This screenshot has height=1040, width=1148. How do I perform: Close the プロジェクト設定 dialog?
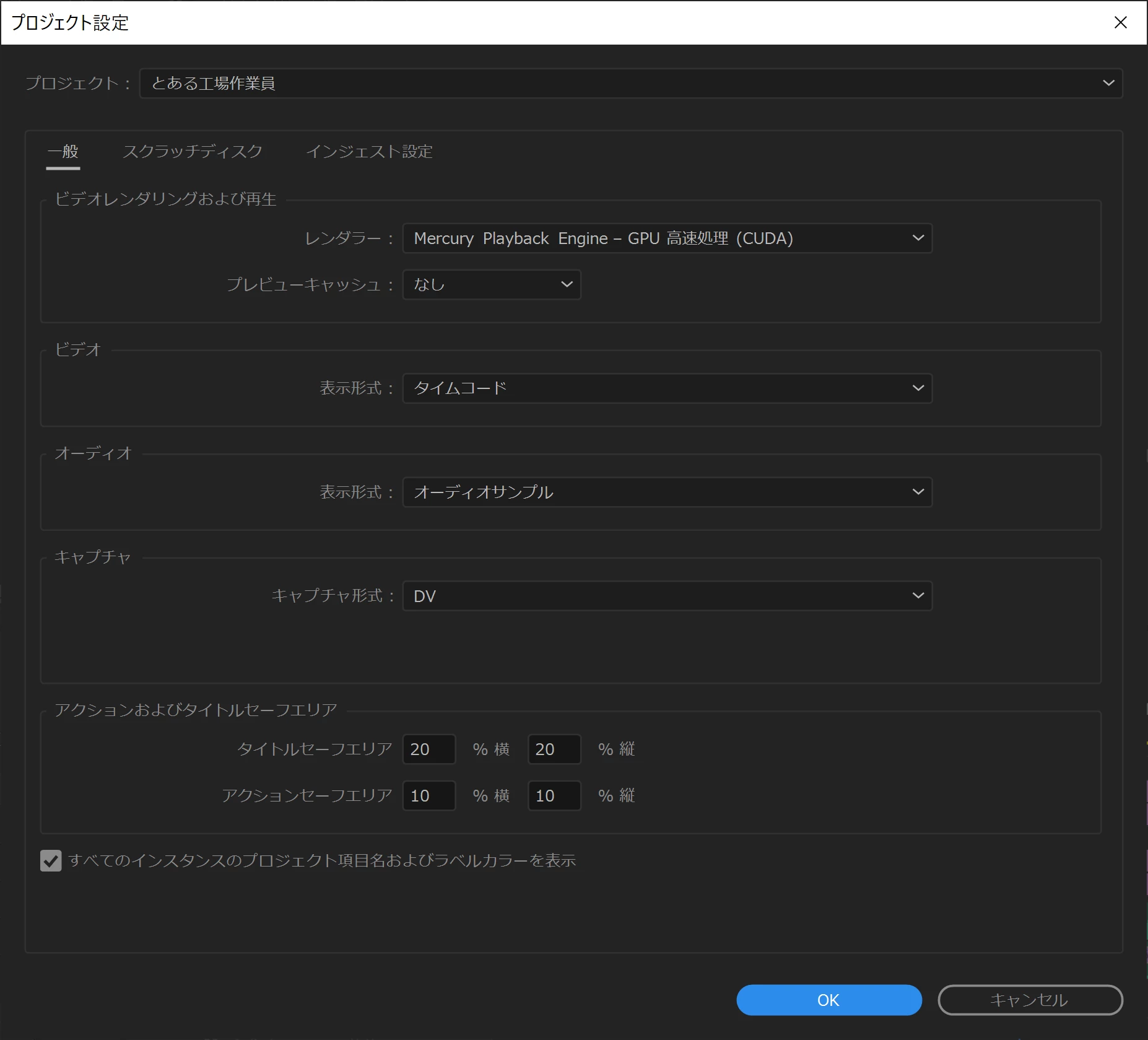pyautogui.click(x=1121, y=22)
